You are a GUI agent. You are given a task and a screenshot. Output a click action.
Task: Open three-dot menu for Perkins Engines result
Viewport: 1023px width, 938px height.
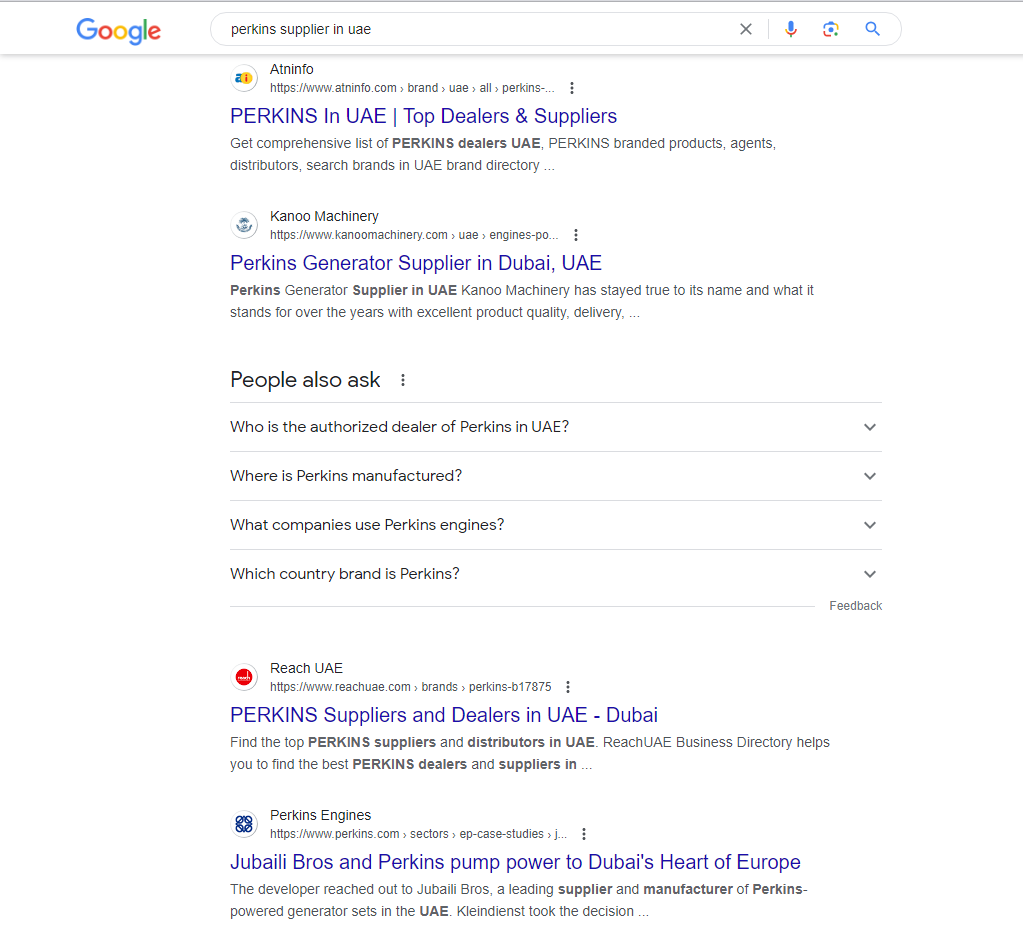584,834
